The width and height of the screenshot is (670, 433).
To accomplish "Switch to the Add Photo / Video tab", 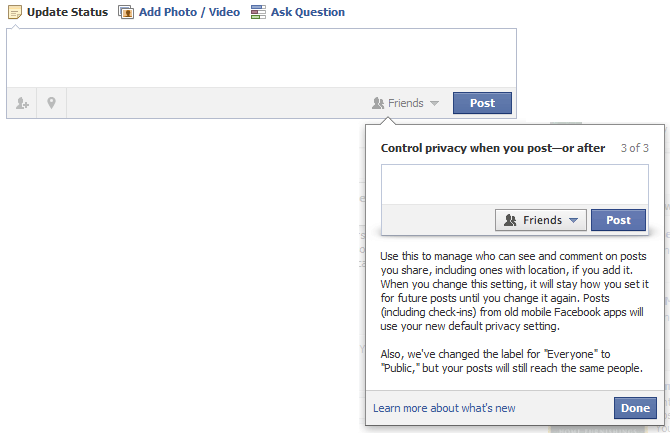I will pyautogui.click(x=189, y=12).
